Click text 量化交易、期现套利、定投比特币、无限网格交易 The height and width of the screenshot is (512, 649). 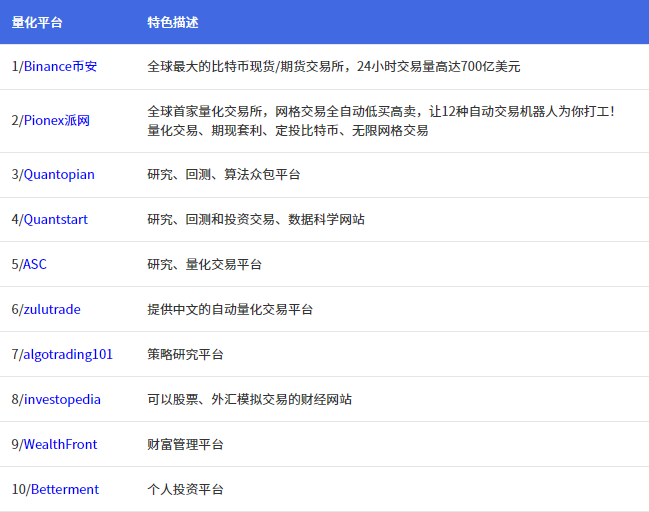pyautogui.click(x=288, y=131)
